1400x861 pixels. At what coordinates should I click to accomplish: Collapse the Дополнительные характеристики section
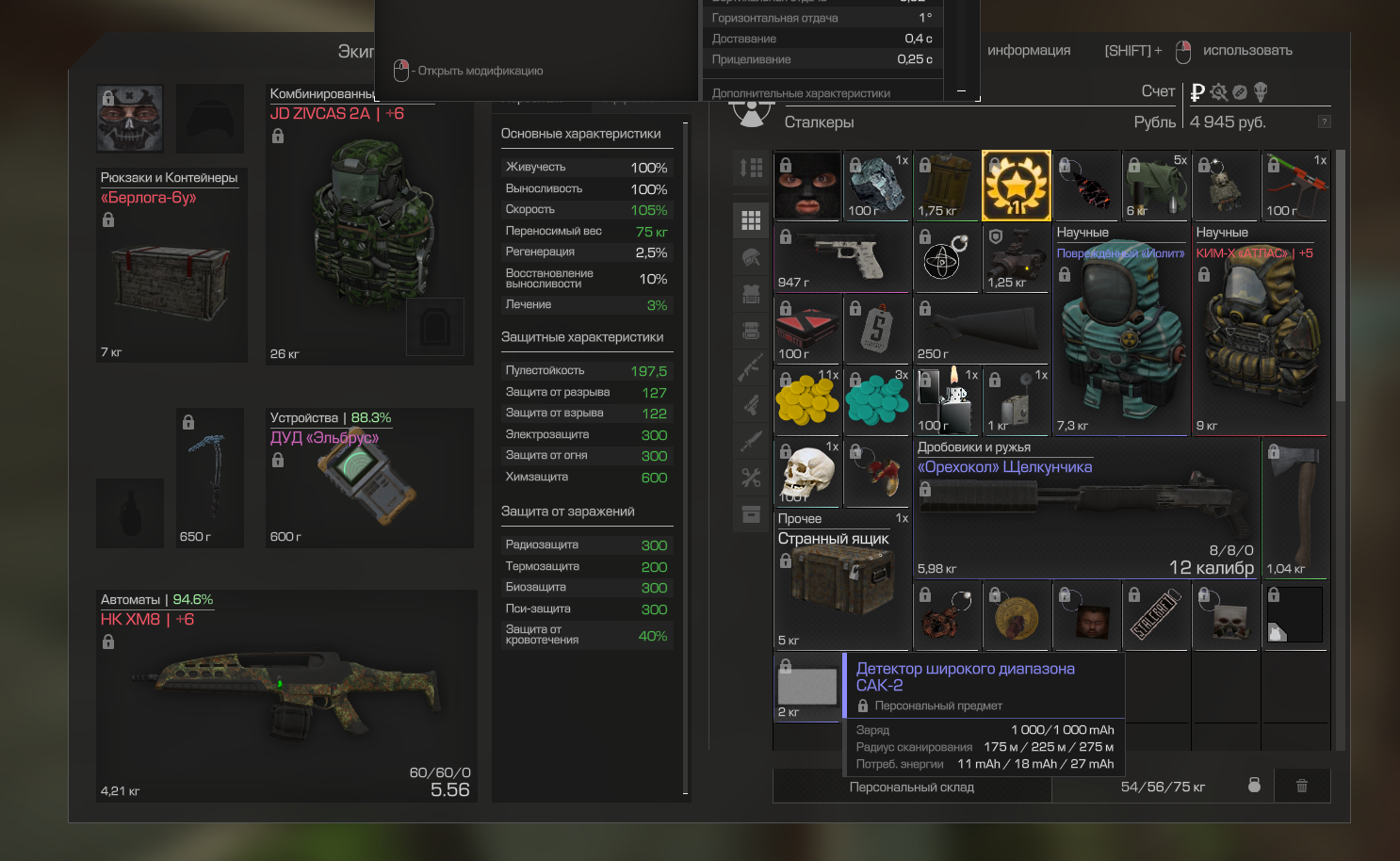click(x=961, y=91)
